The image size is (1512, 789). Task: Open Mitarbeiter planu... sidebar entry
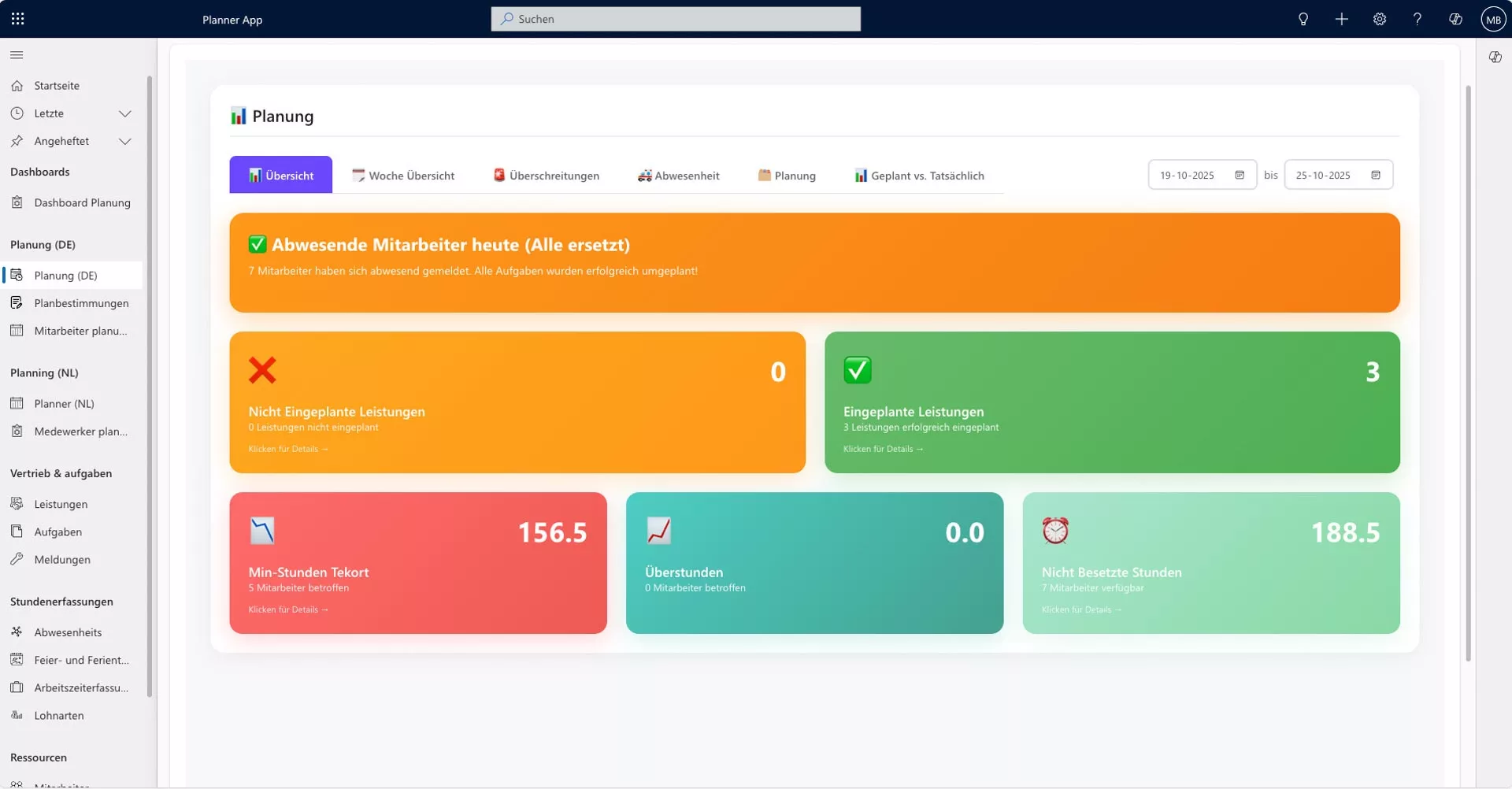pos(72,331)
